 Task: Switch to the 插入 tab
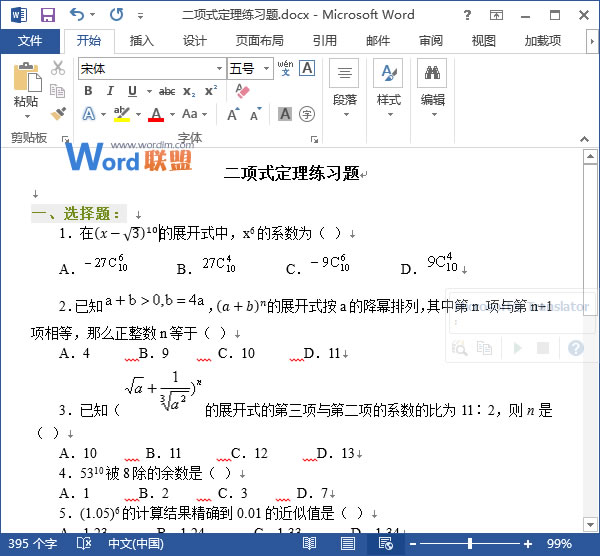tap(142, 41)
